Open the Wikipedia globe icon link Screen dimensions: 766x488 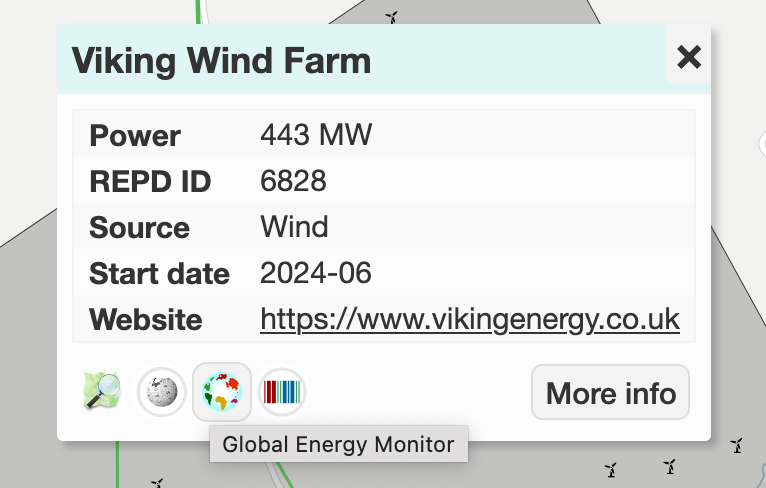click(161, 390)
